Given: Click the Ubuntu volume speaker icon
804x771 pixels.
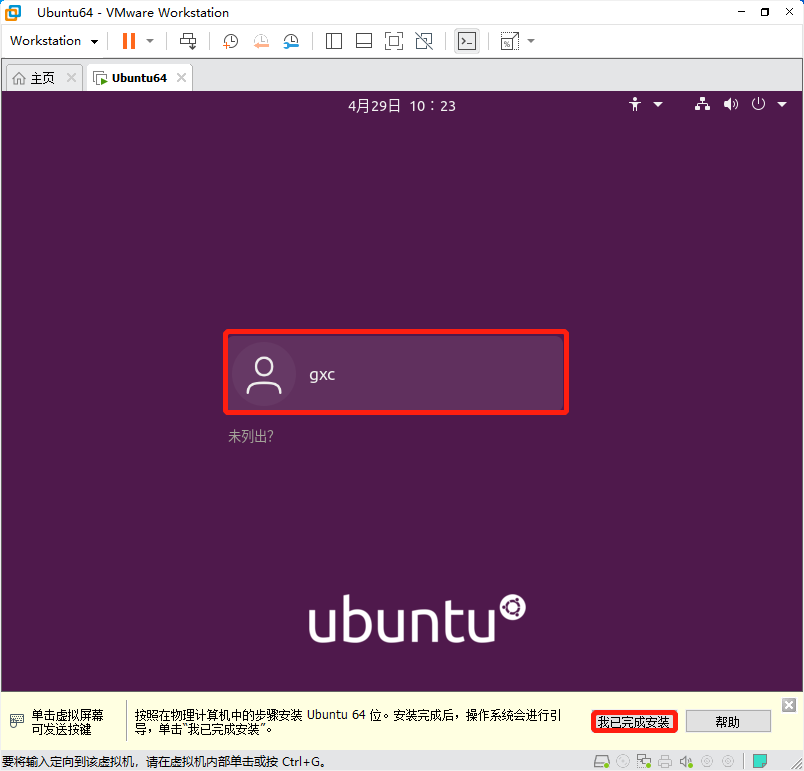Looking at the screenshot, I should tap(731, 105).
